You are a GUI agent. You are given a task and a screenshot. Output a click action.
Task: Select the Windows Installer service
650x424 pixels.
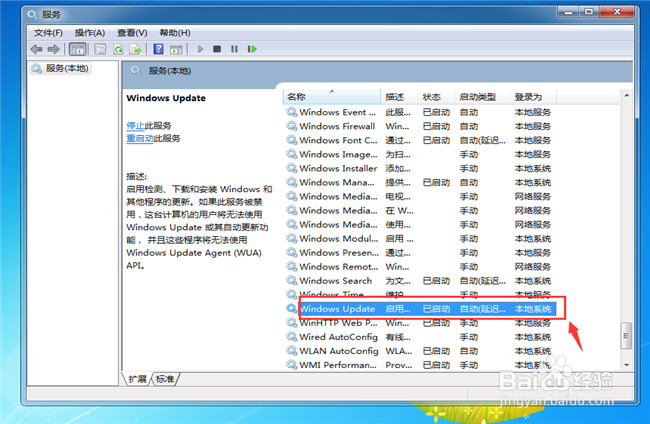pos(420,169)
